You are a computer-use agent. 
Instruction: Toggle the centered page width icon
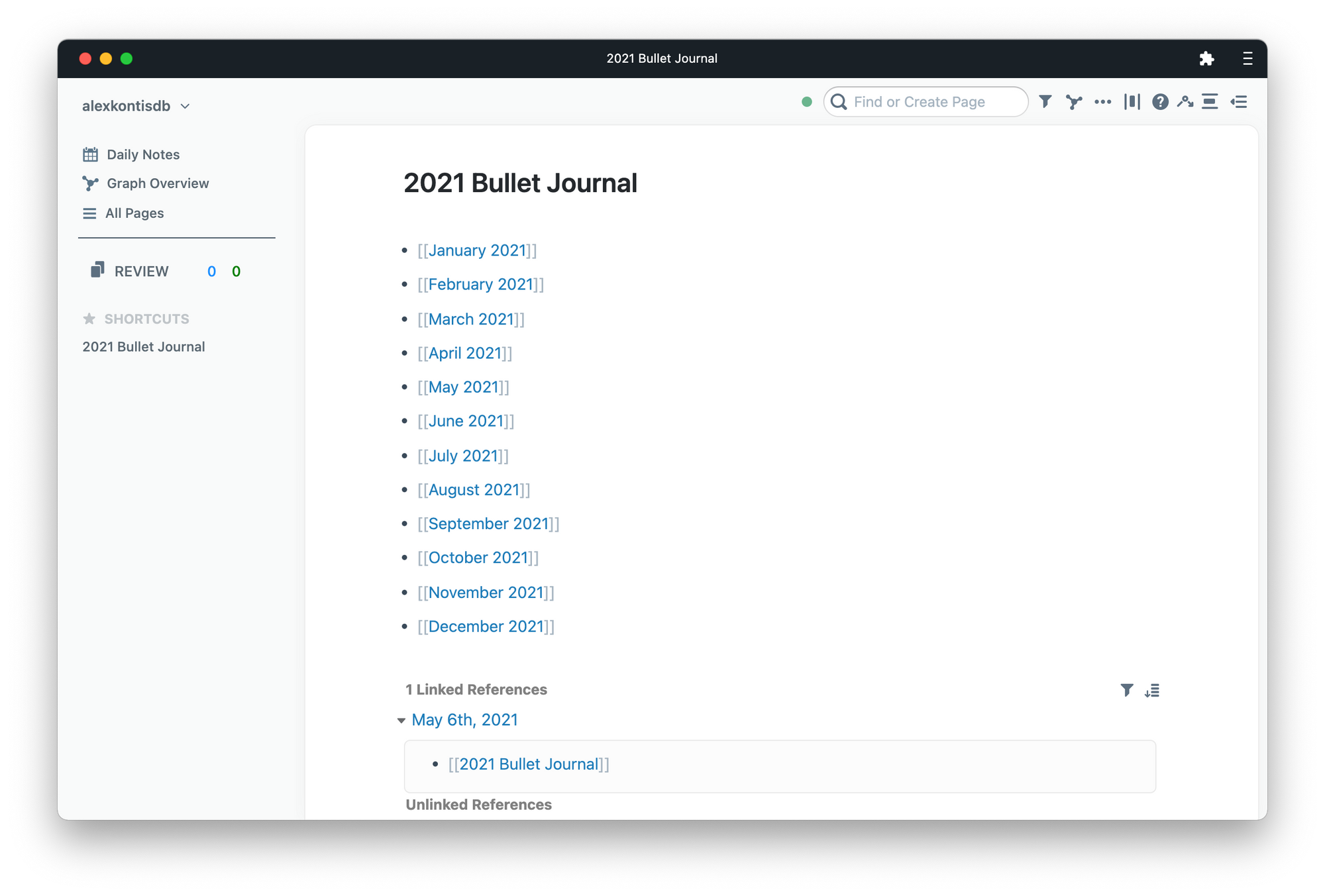(1210, 102)
